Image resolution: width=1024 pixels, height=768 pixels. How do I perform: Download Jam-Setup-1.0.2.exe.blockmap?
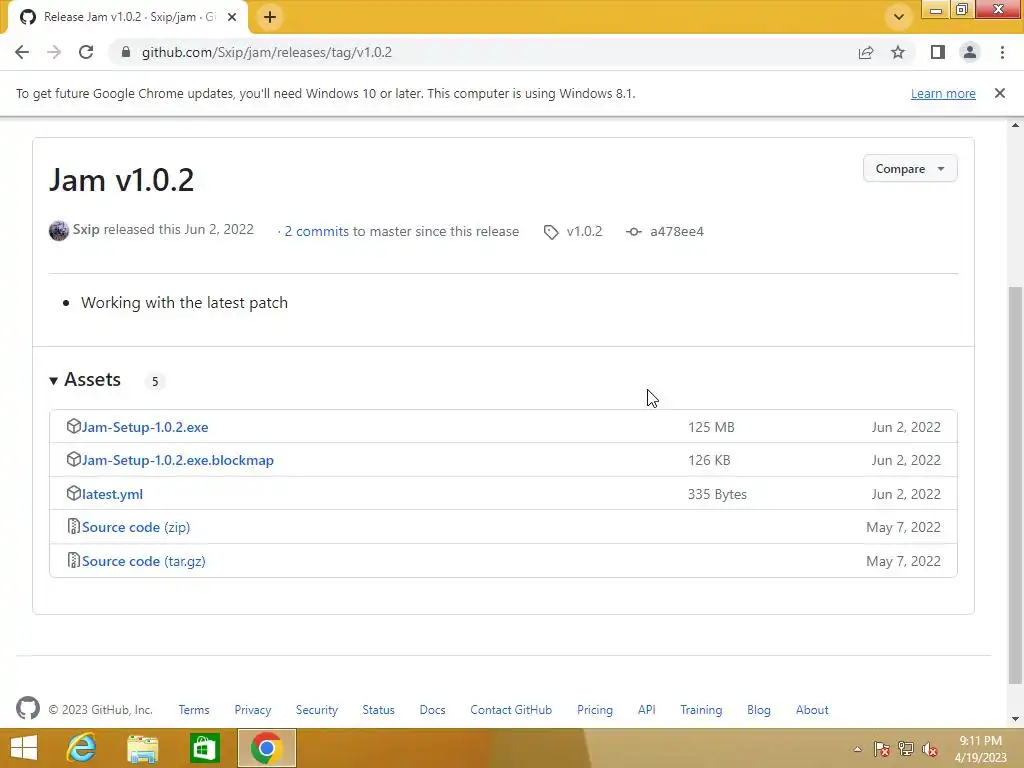pyautogui.click(x=178, y=460)
